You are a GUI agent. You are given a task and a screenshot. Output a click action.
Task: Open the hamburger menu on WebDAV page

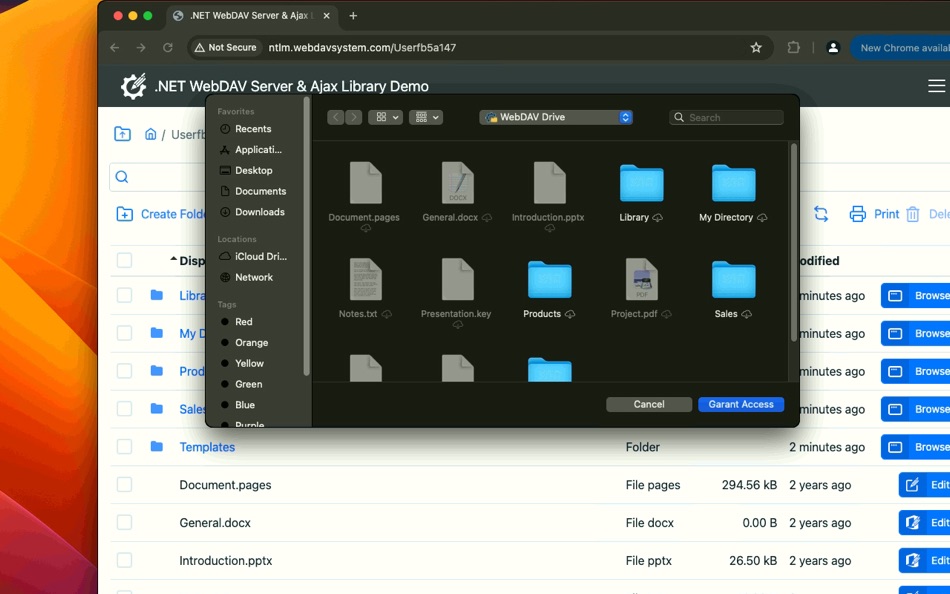[936, 86]
